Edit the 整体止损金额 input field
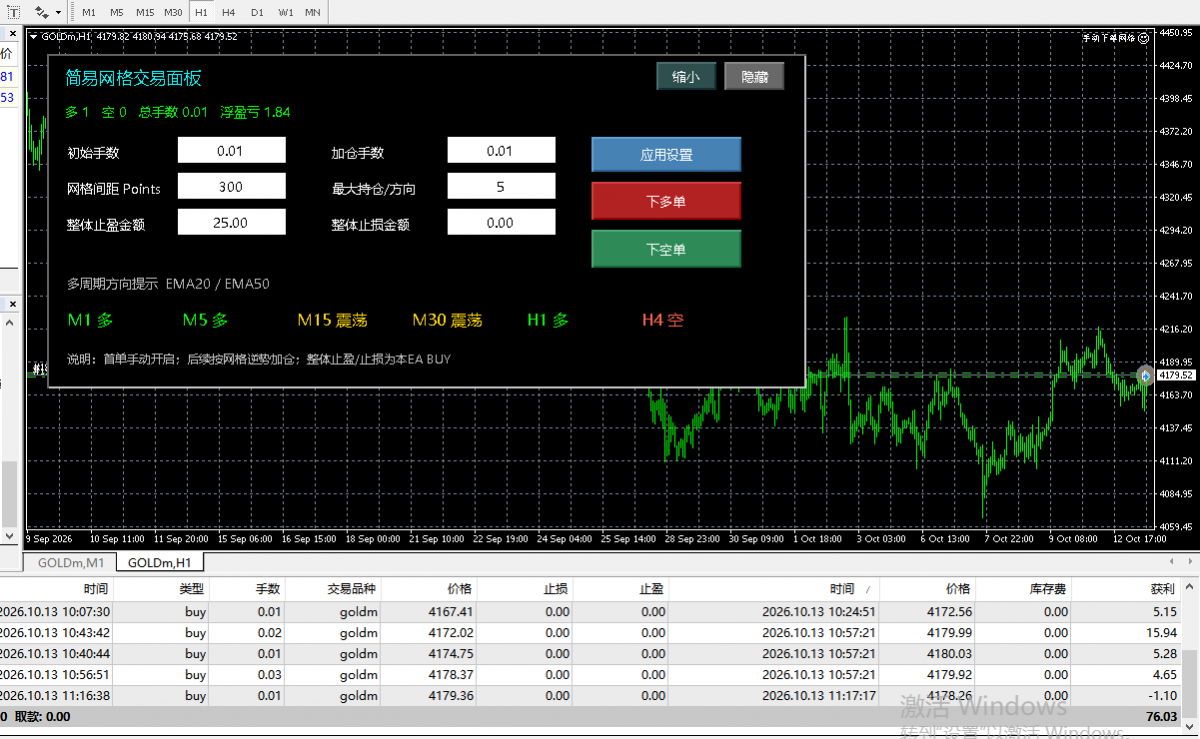 pos(500,223)
